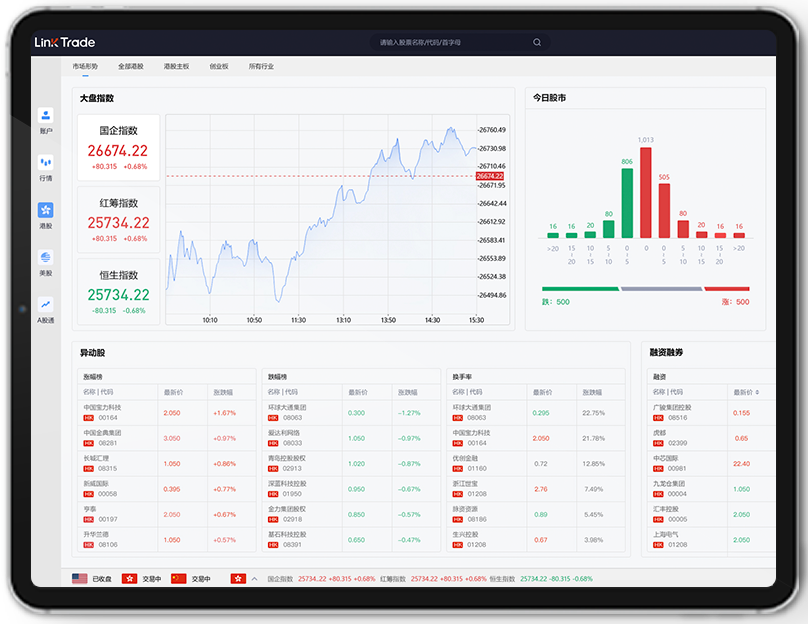Switch to the 港股主板 tab
Viewport: 808px width, 624px height.
click(x=176, y=67)
